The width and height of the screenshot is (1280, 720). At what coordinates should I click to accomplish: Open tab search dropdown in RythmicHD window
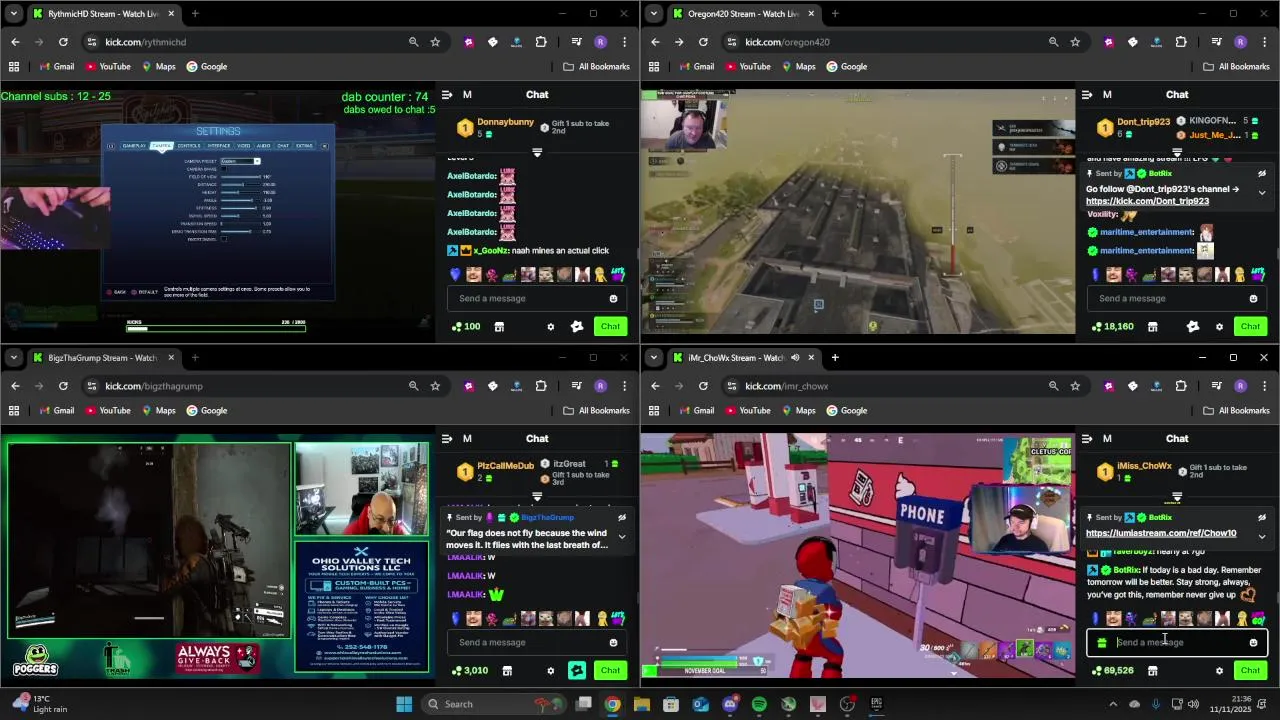click(x=14, y=14)
